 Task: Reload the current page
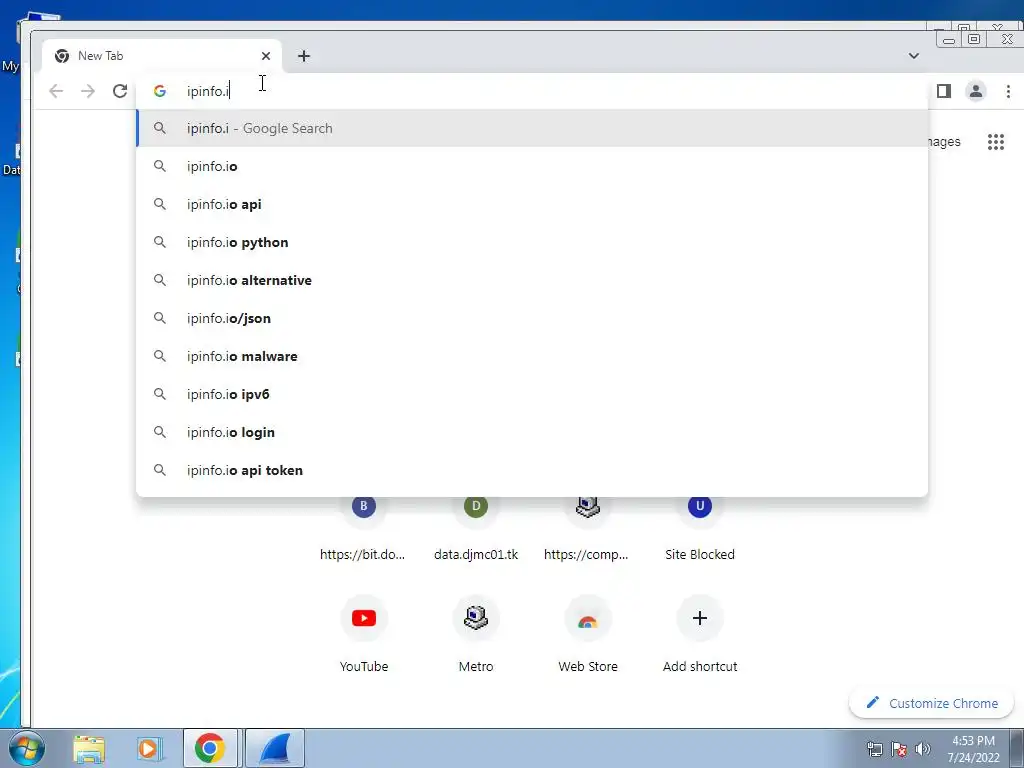coord(120,91)
